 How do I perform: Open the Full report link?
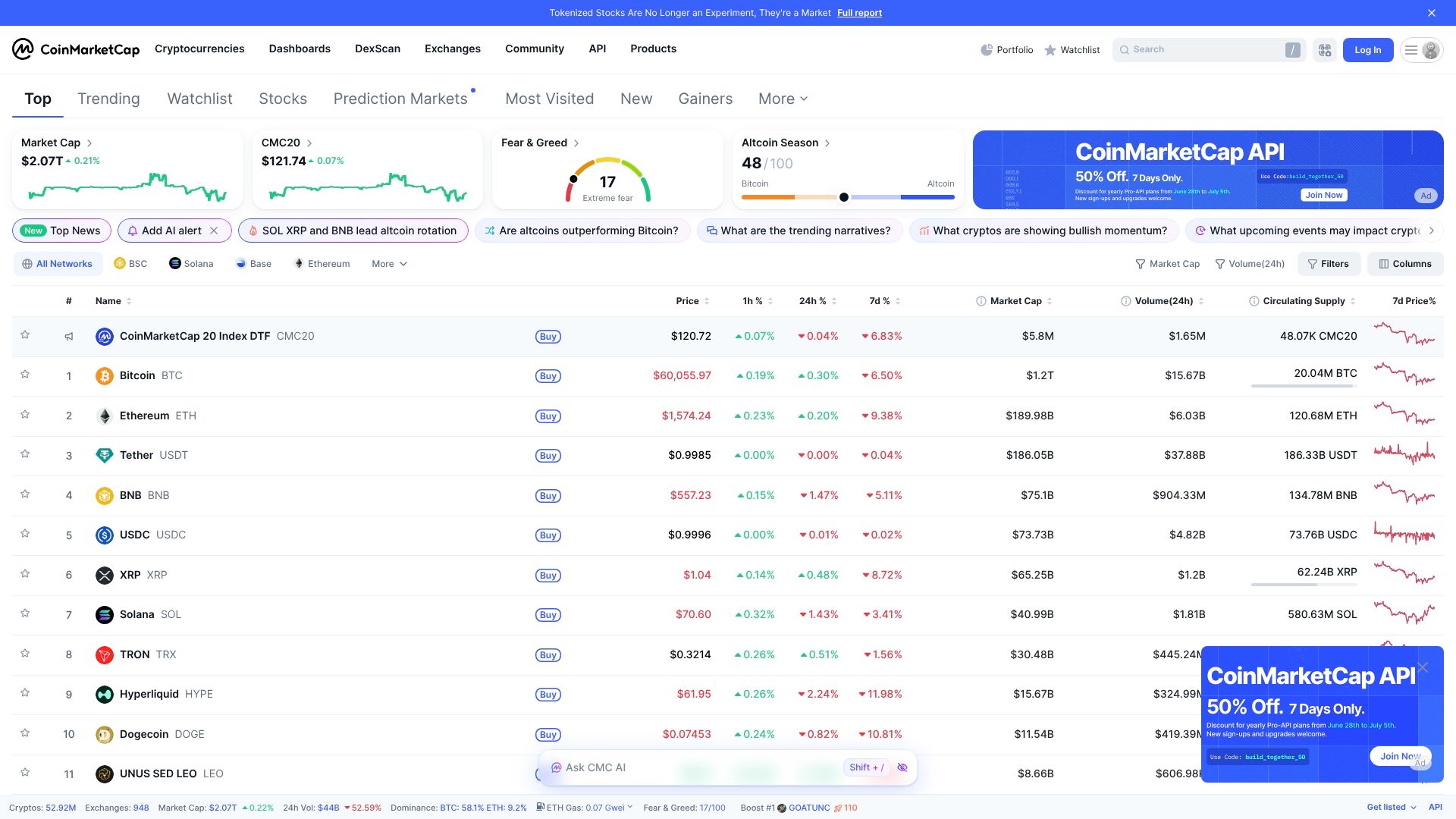[859, 13]
